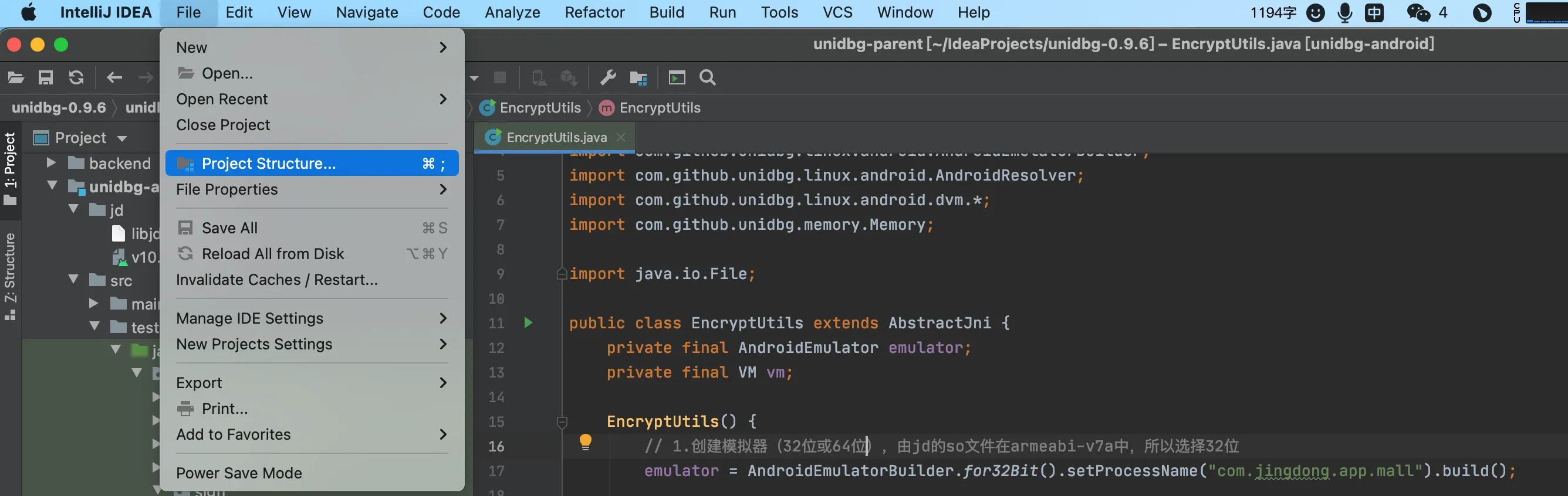Screen dimensions: 1568x496
Task: Open the Build menu in menu bar
Action: (667, 12)
